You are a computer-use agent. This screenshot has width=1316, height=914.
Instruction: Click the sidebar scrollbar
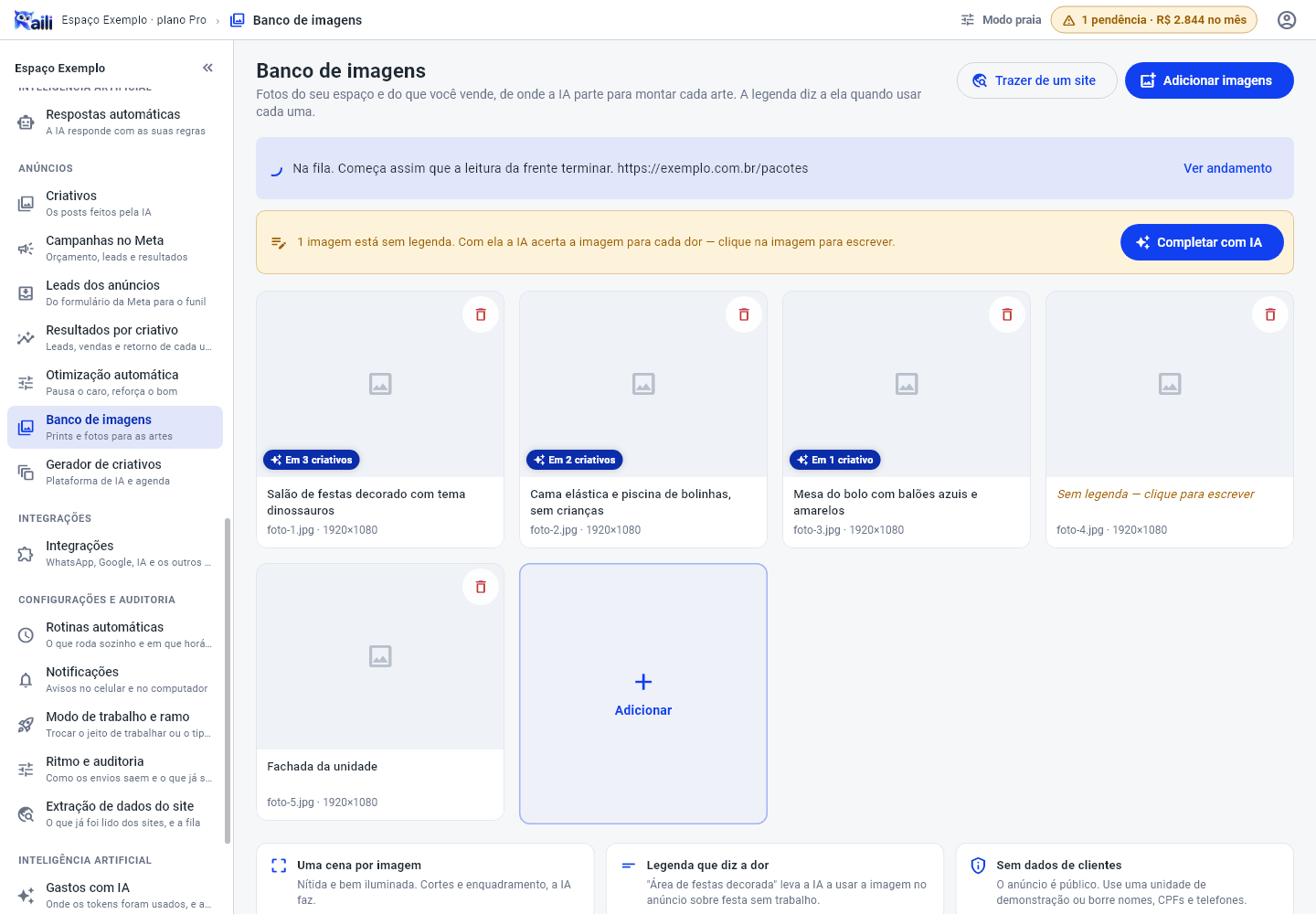228,681
